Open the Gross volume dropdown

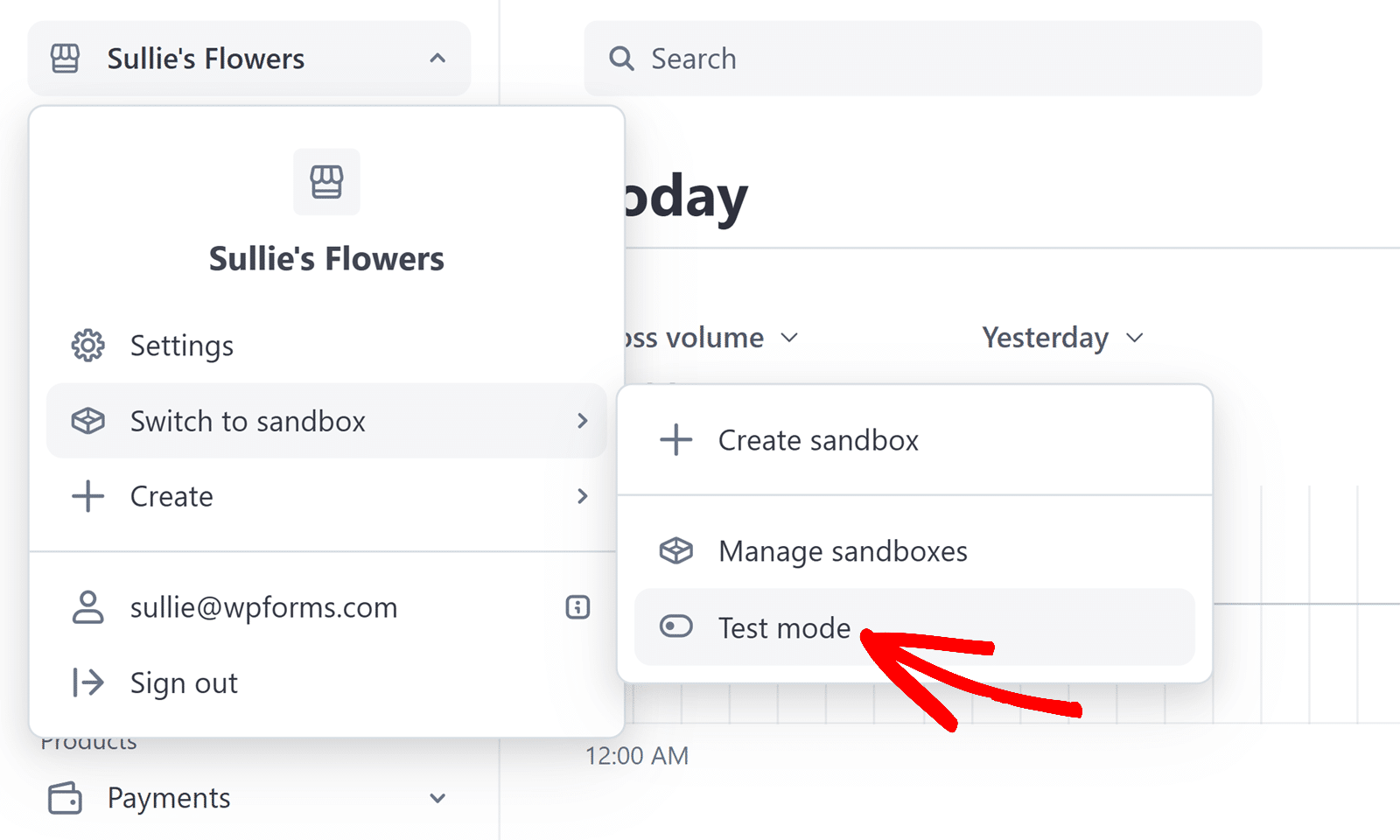[709, 338]
